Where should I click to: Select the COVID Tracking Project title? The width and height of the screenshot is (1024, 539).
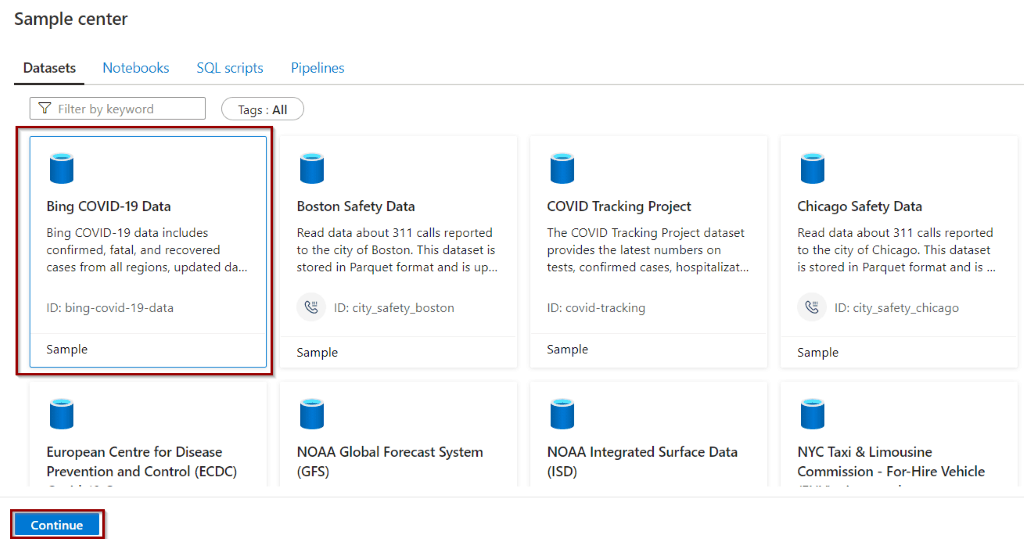click(619, 206)
